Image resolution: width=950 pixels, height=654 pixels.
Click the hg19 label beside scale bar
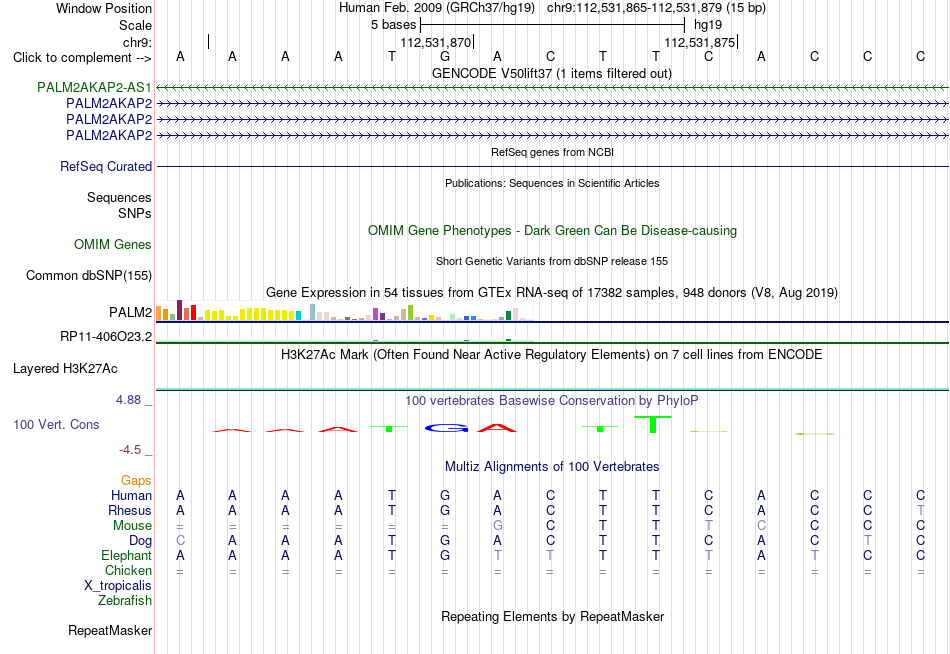[x=708, y=25]
